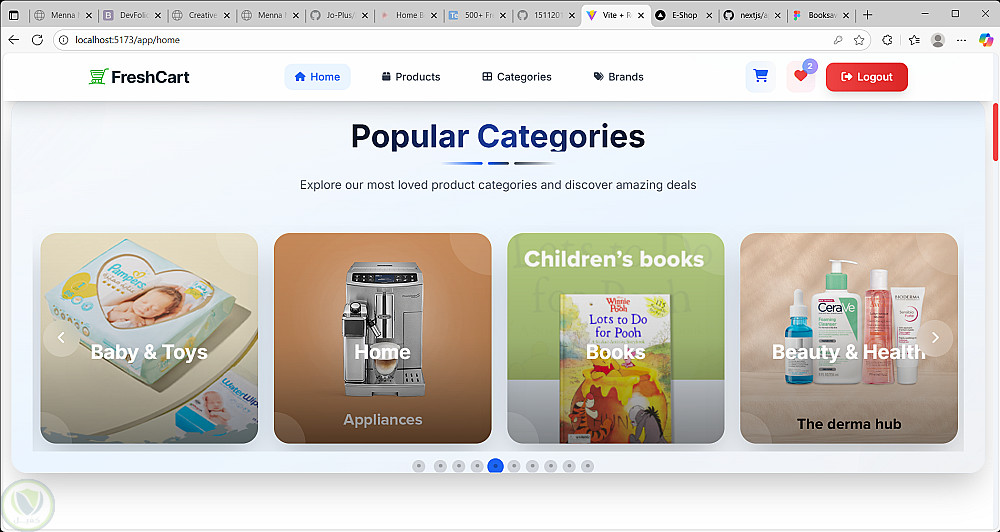This screenshot has width=1000, height=532.
Task: Reload the page with refresh icon
Action: (x=37, y=40)
